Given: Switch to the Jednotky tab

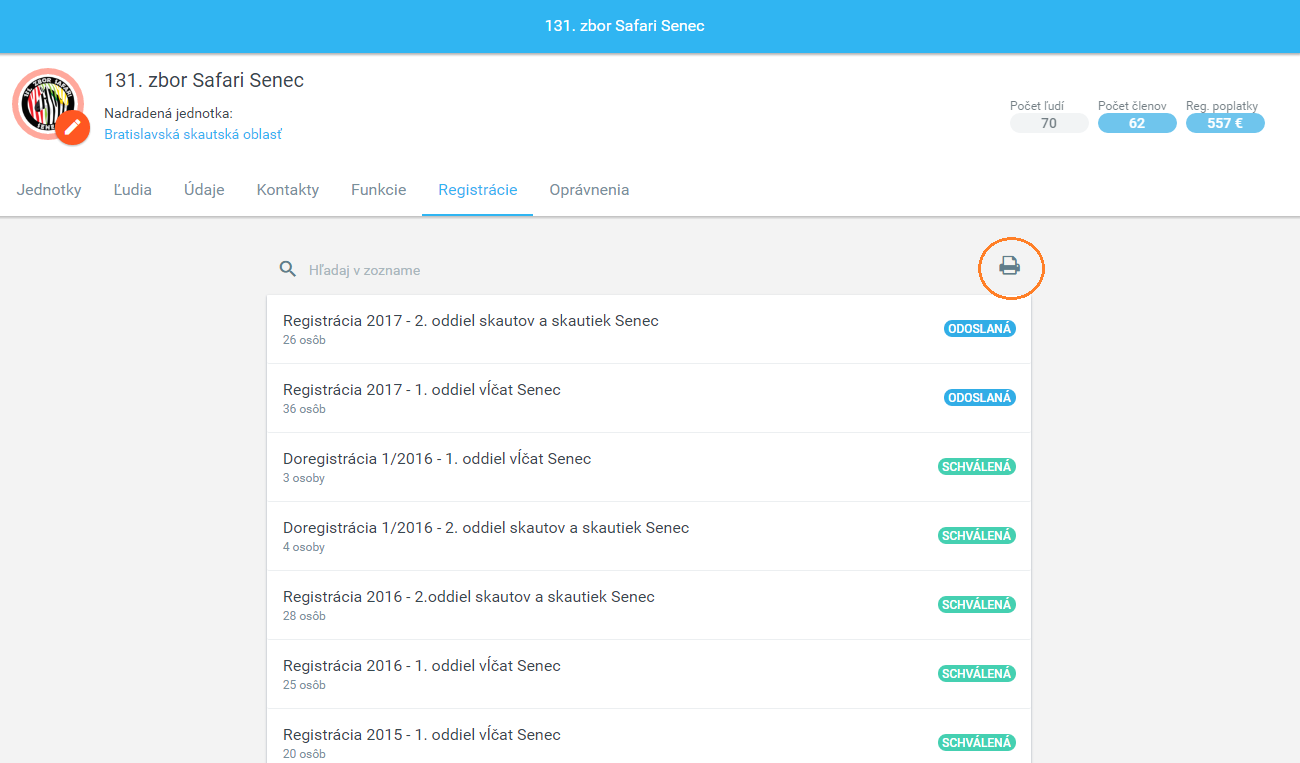Looking at the screenshot, I should (49, 190).
